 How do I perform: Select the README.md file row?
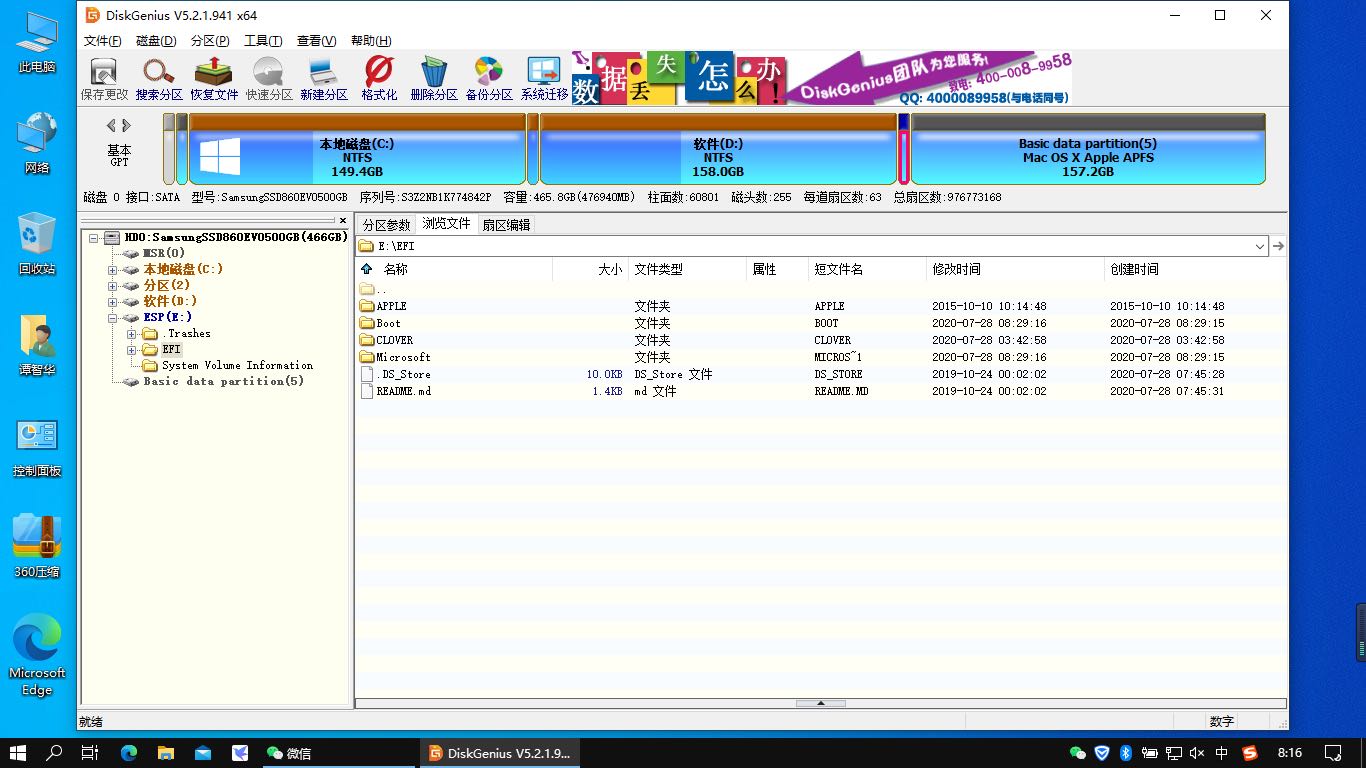click(x=821, y=391)
